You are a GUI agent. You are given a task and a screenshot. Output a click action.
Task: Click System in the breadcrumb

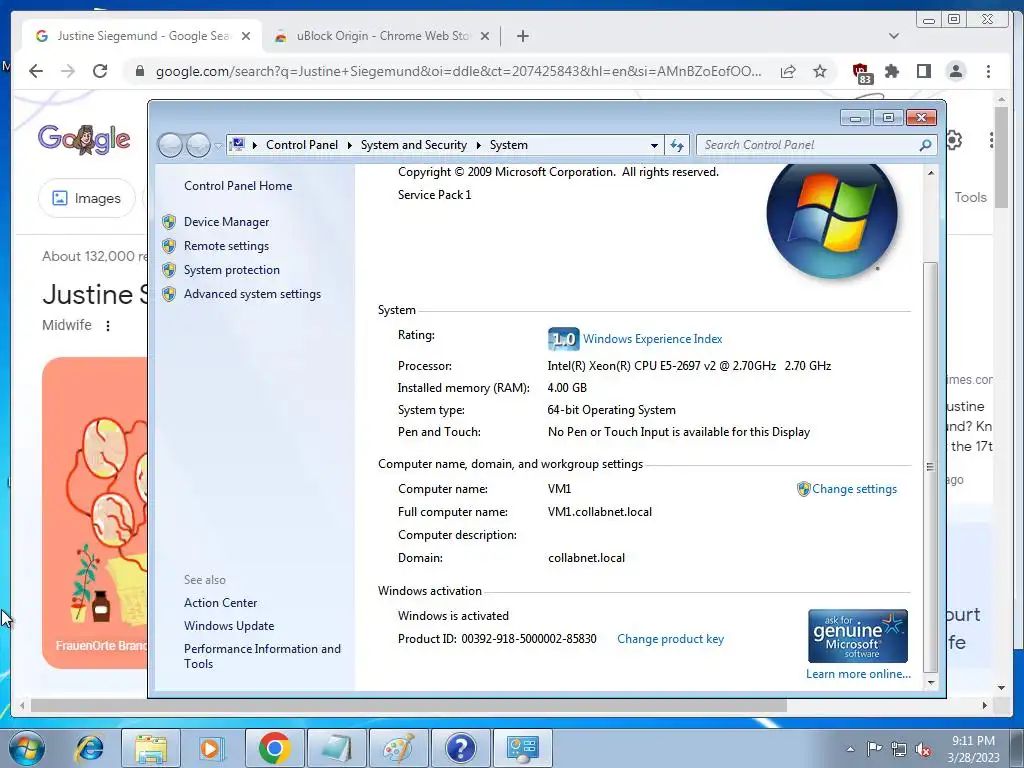(509, 145)
